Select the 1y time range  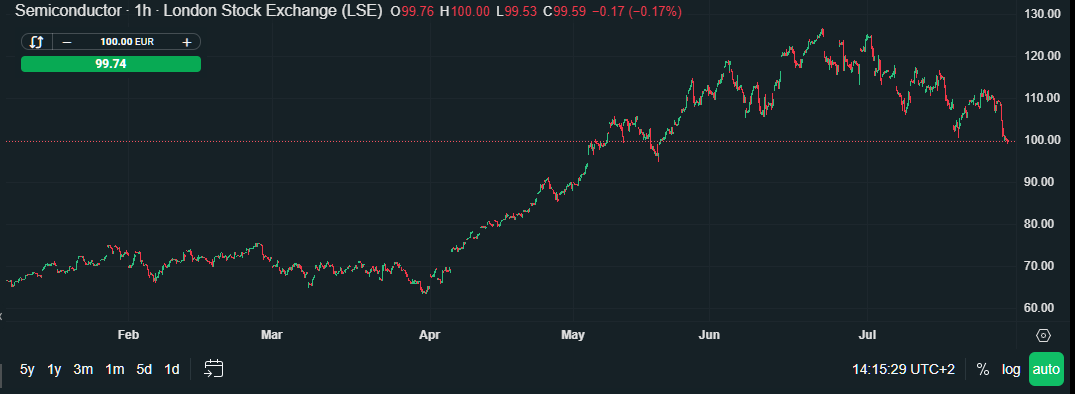(x=54, y=369)
